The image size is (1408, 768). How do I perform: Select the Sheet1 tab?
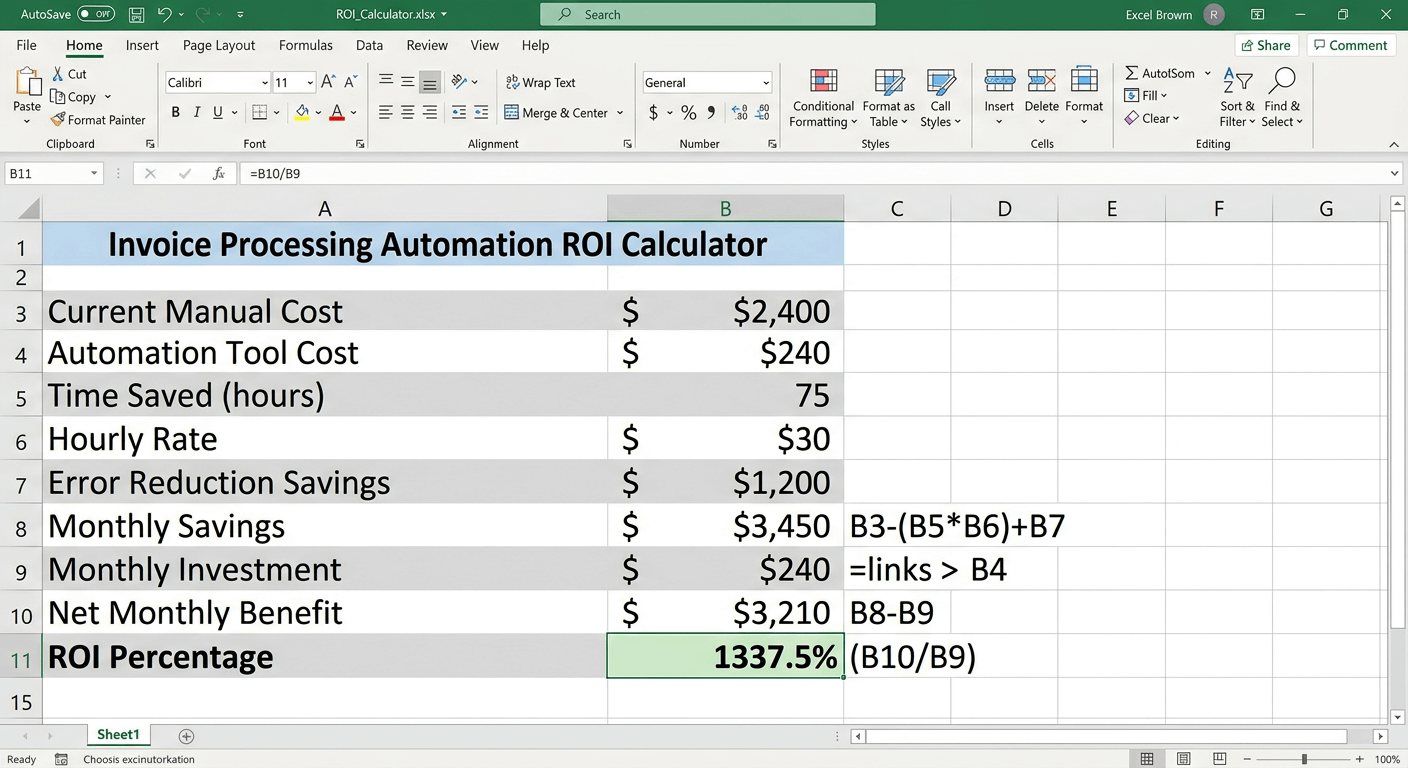(118, 735)
